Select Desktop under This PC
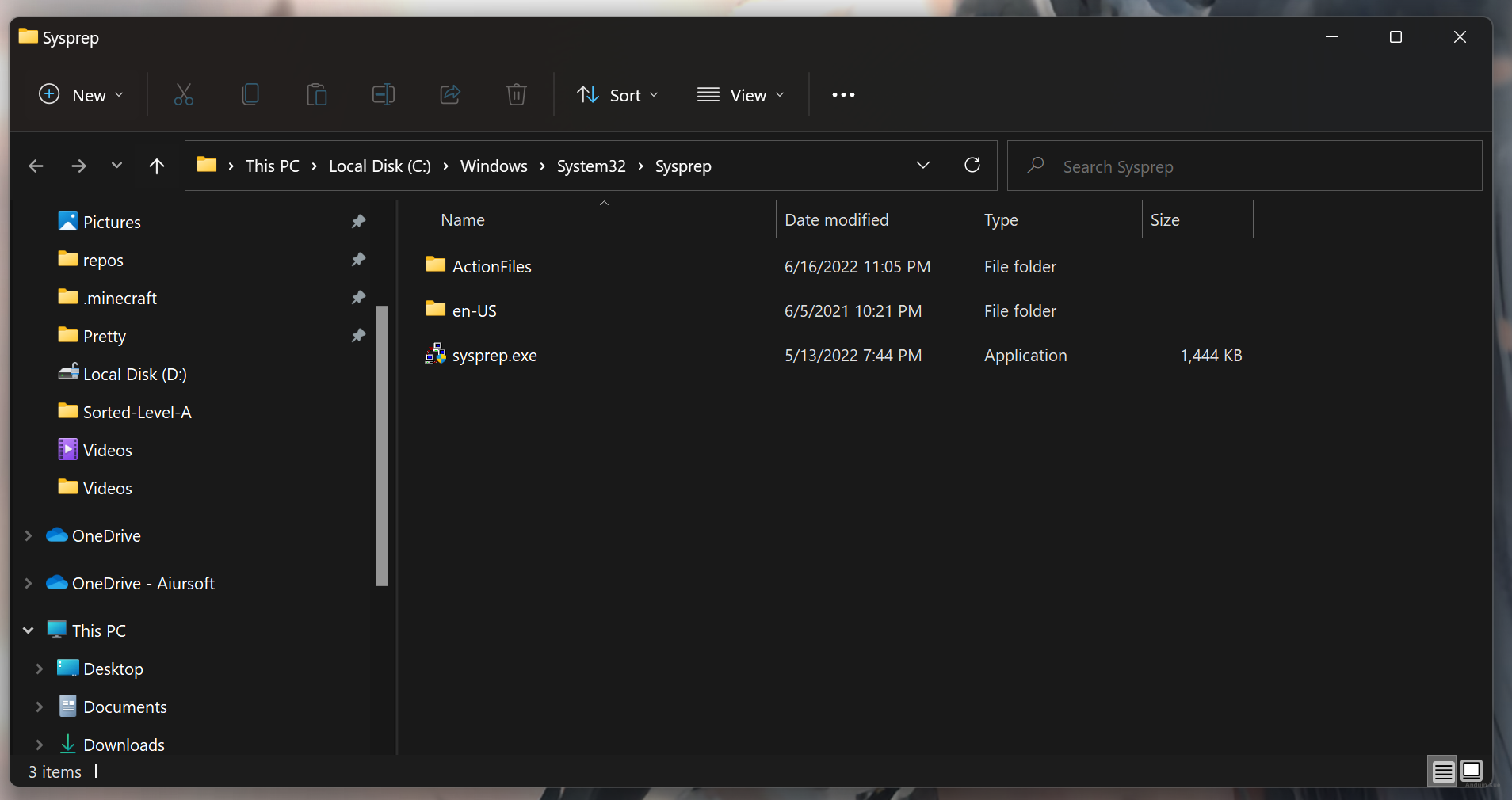The height and width of the screenshot is (800, 1512). point(113,669)
